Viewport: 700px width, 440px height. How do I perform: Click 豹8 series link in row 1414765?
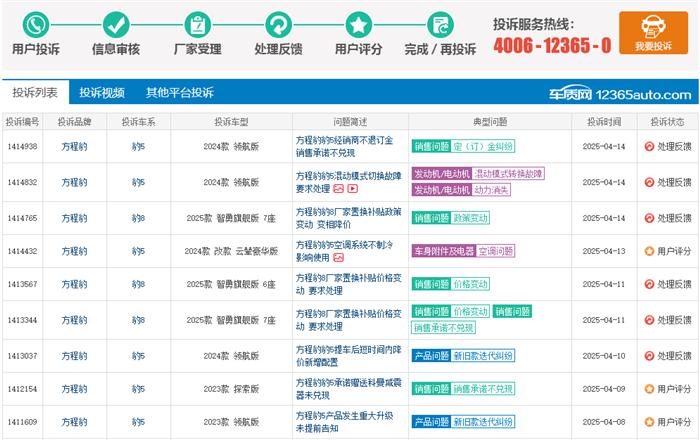138,218
